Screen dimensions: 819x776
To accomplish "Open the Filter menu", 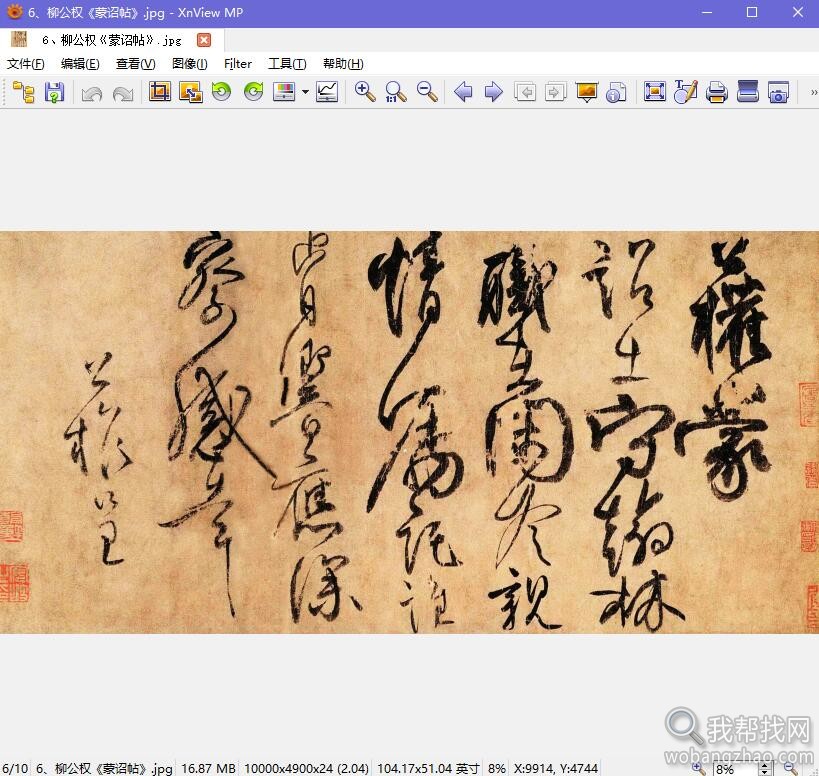I will 238,64.
